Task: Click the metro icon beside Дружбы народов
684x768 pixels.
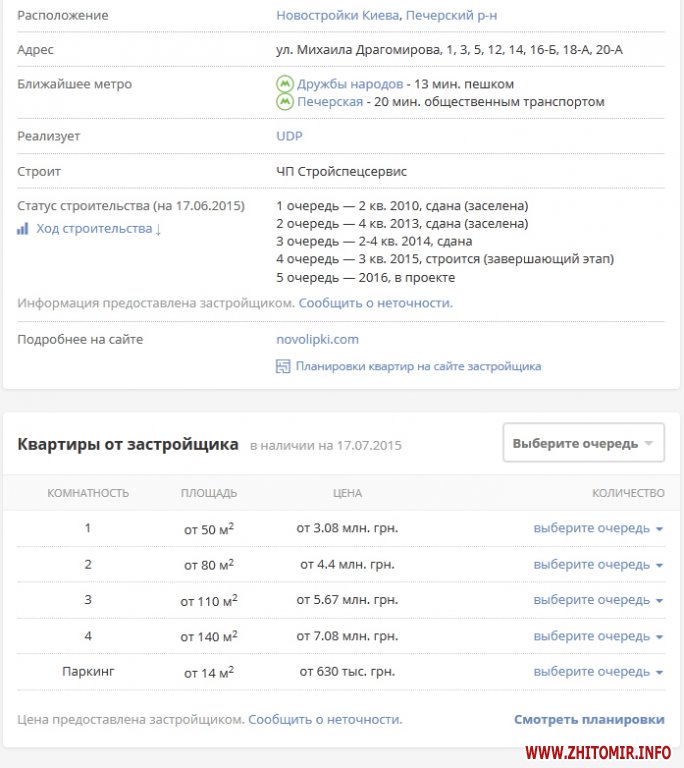Action: coord(284,84)
